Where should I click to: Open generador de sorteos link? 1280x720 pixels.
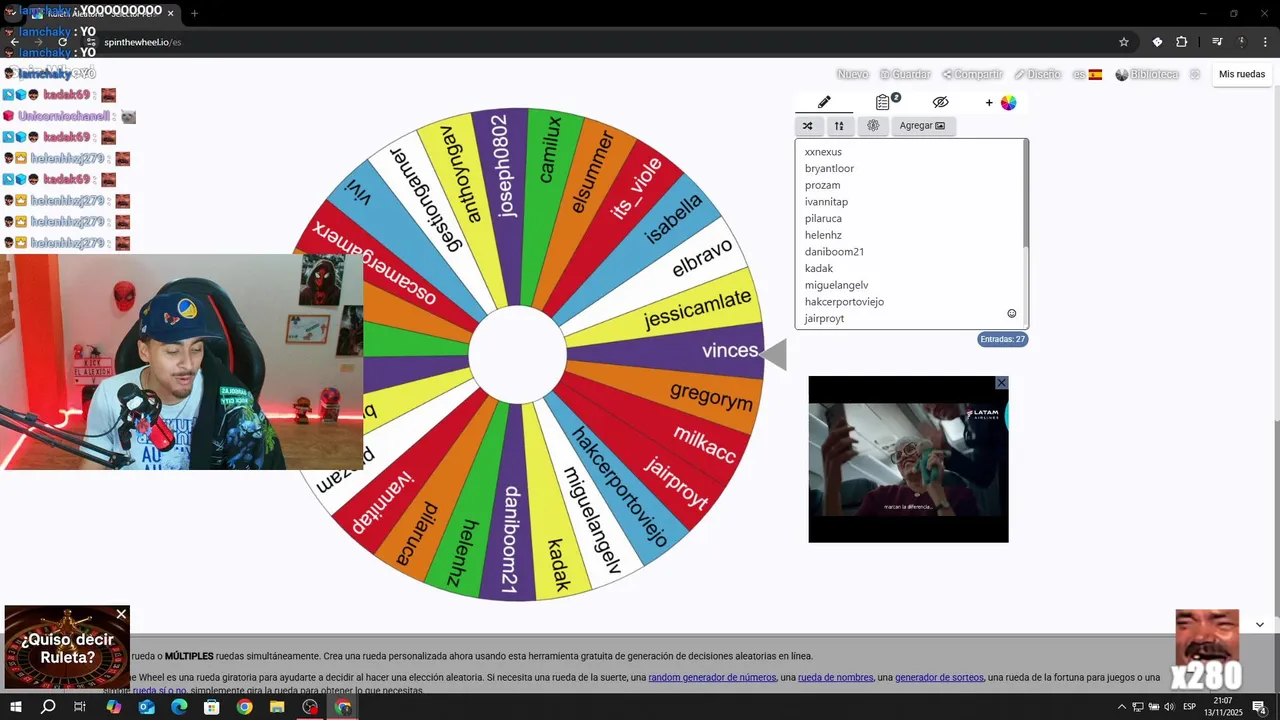pos(939,677)
